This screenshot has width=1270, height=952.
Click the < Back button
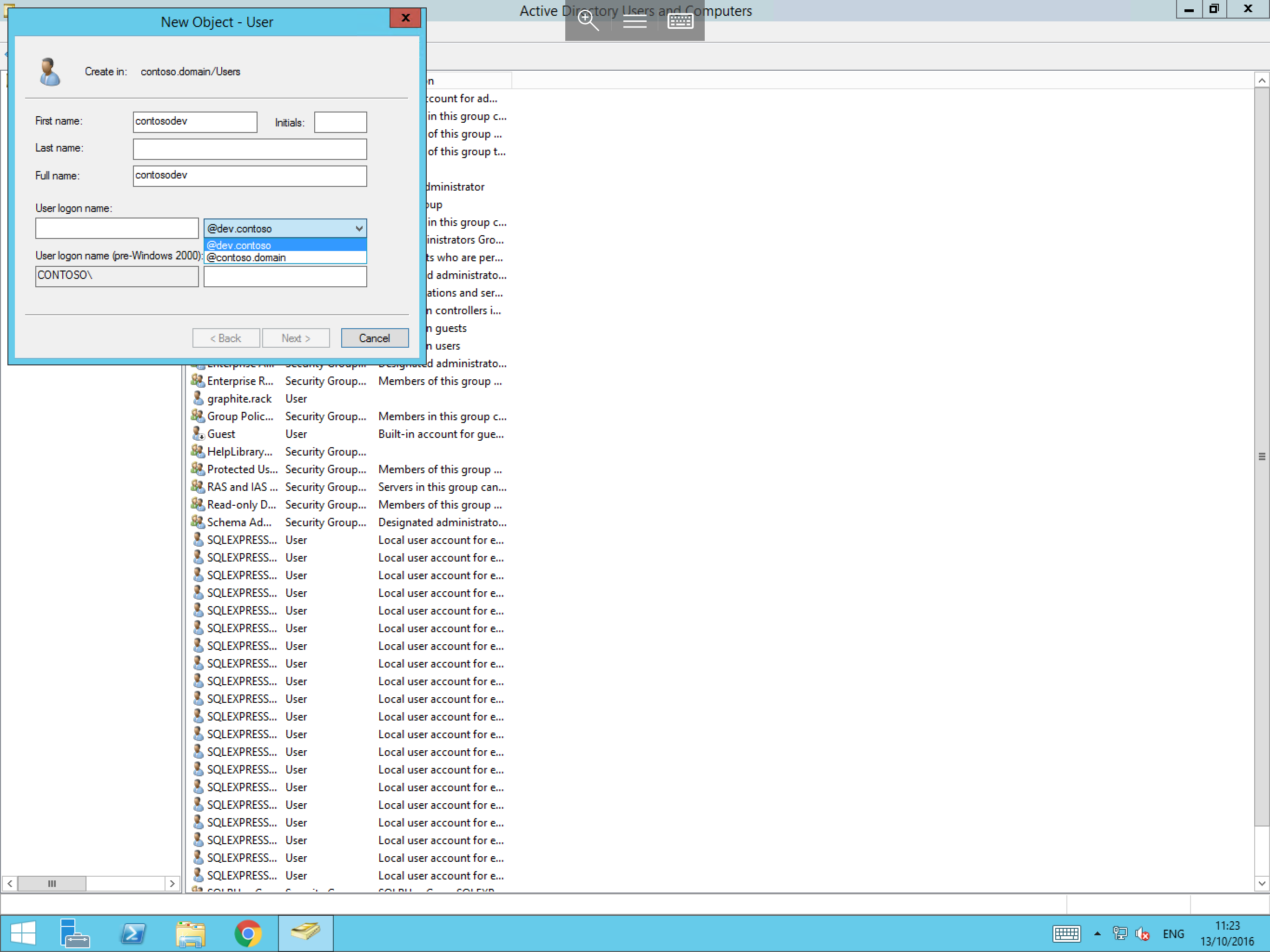pos(225,338)
